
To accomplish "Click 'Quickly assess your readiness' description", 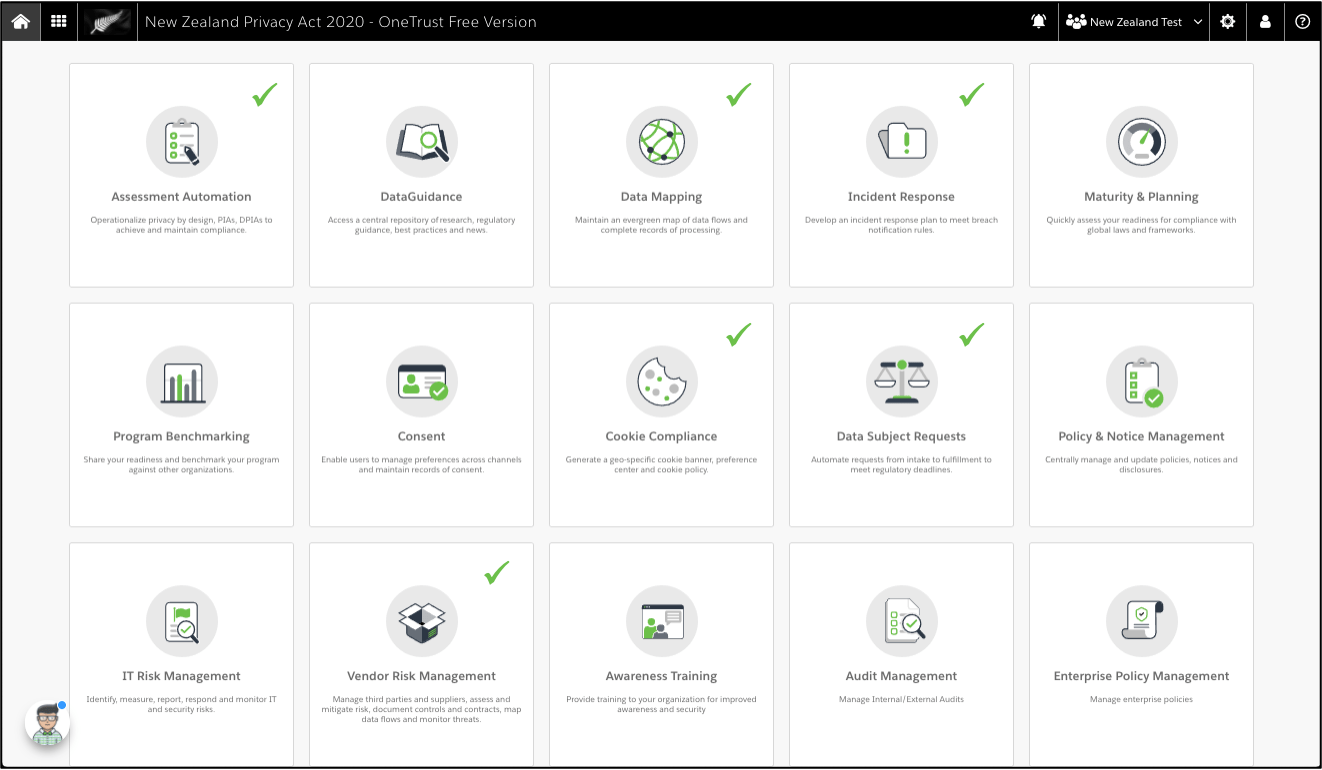I will pos(1142,225).
